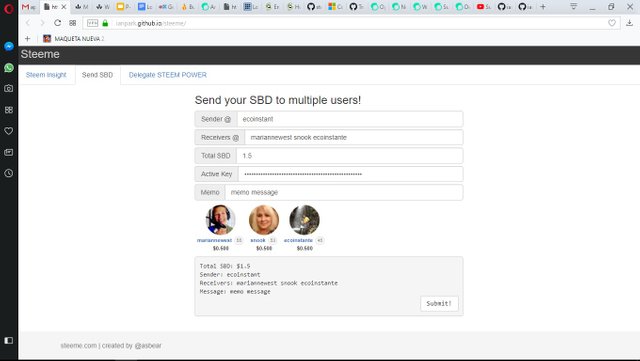Switch to the Steem Insight tab
Image resolution: width=640 pixels, height=361 pixels.
46,75
